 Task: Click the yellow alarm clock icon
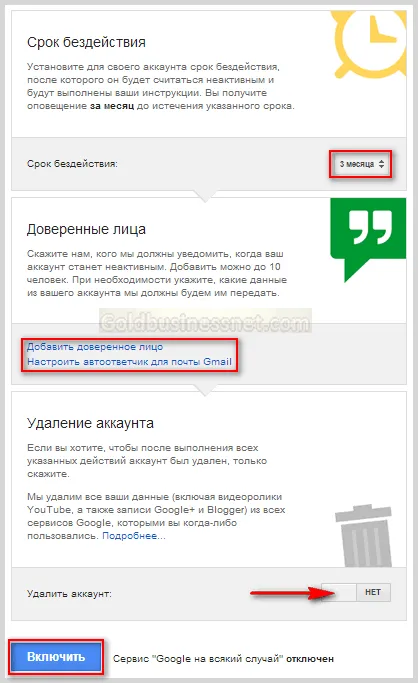point(368,44)
